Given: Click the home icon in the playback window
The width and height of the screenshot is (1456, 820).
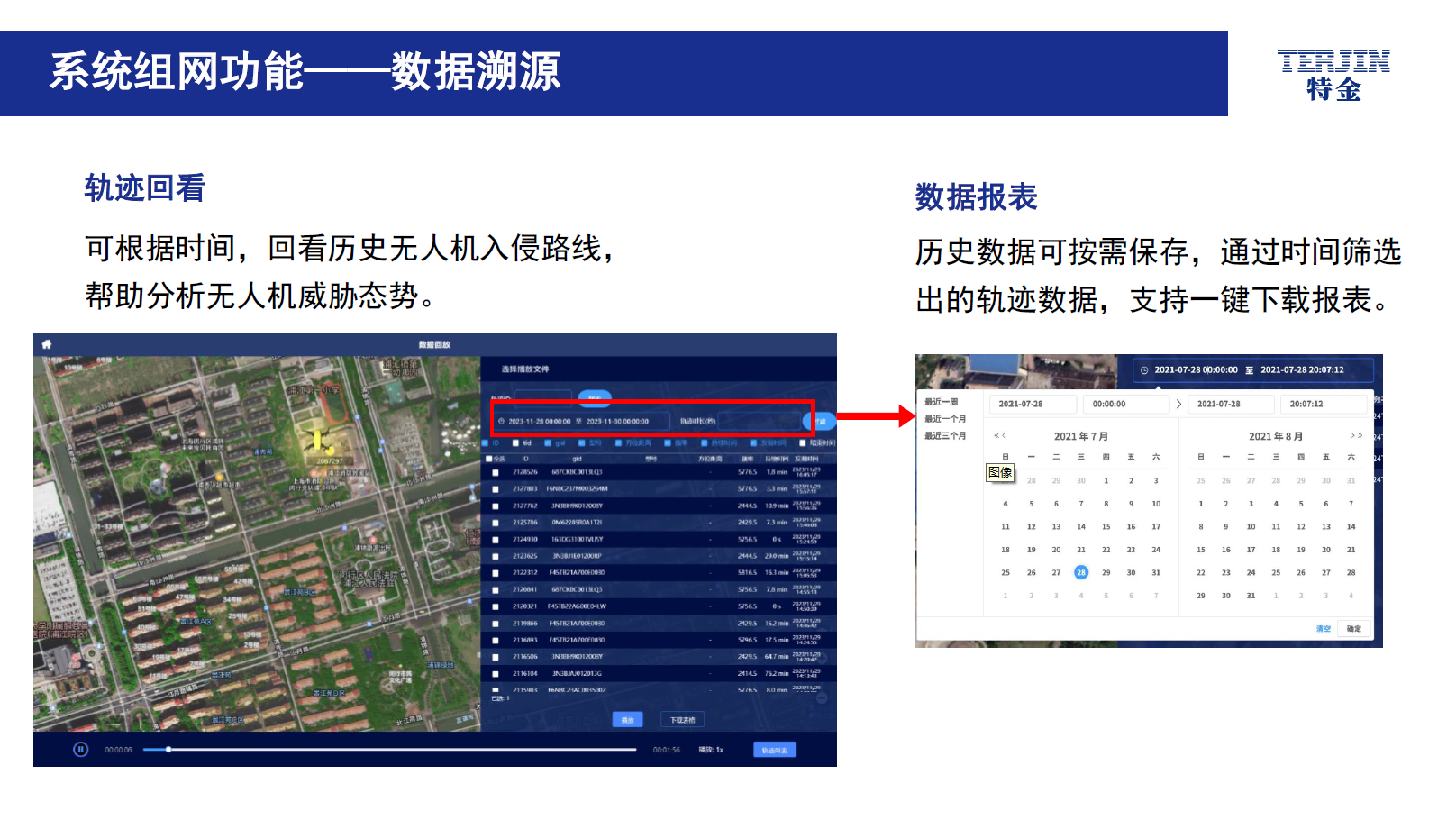Looking at the screenshot, I should point(47,344).
